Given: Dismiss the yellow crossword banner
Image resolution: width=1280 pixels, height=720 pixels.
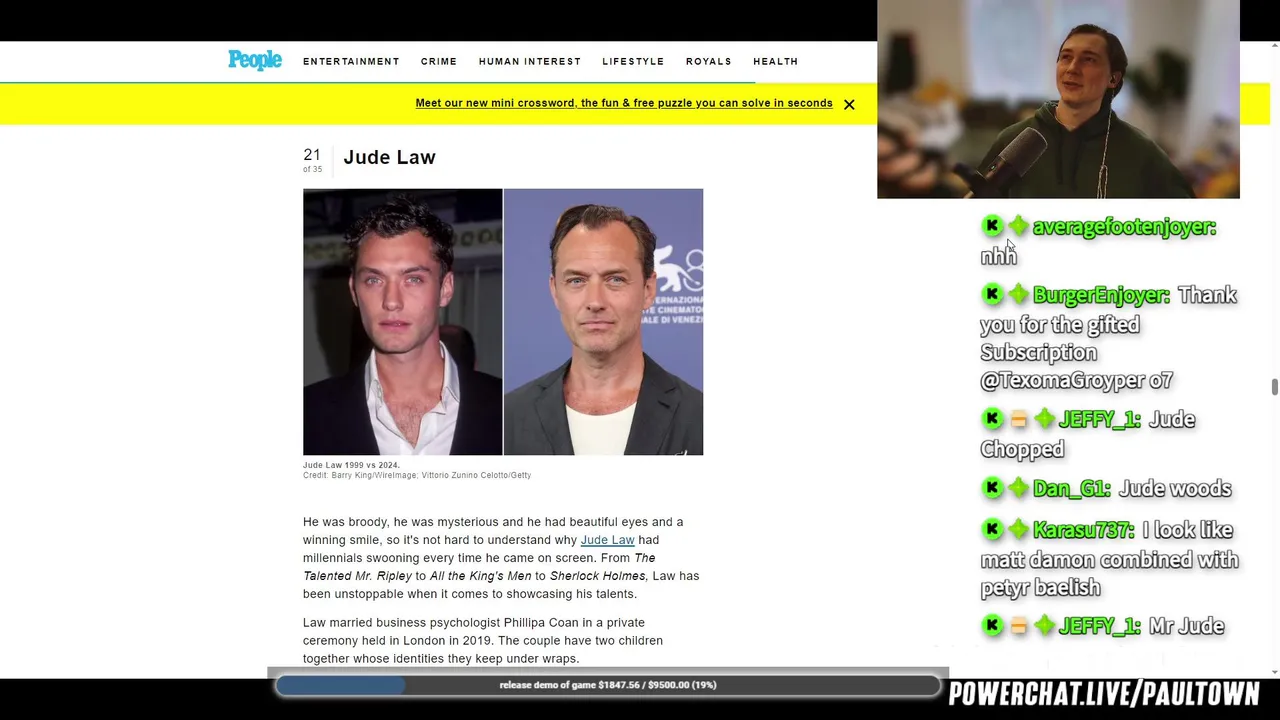Looking at the screenshot, I should [x=849, y=104].
